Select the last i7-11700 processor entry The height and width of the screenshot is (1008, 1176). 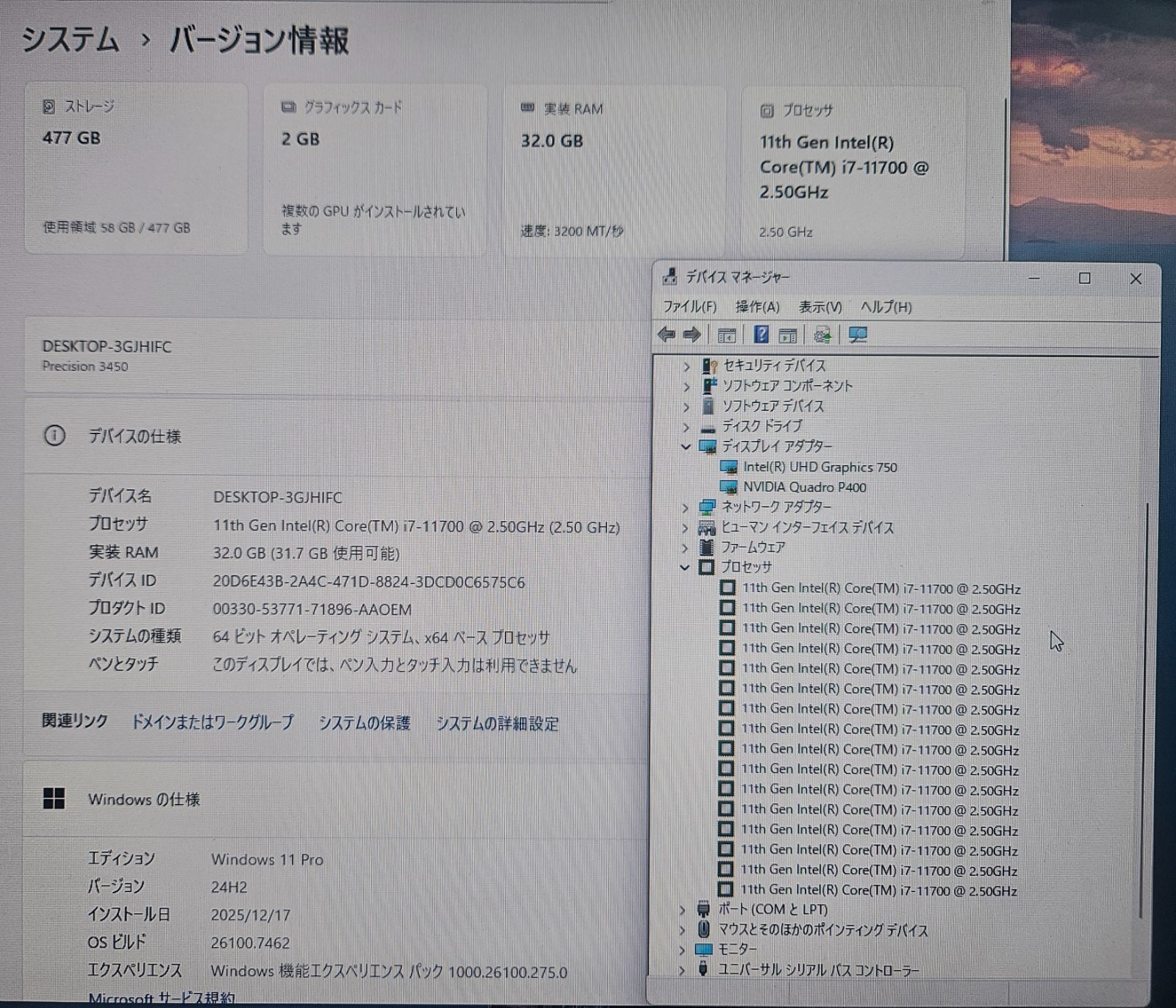tap(878, 890)
